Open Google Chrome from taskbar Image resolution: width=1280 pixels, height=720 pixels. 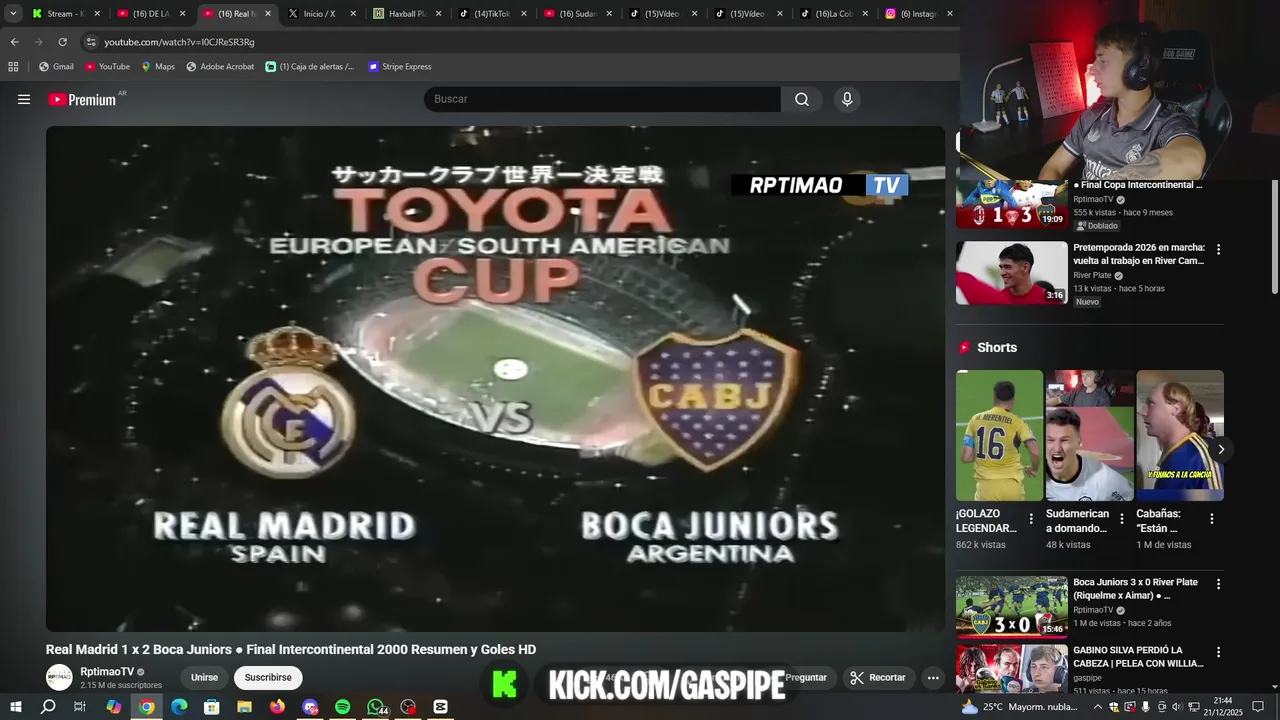pyautogui.click(x=146, y=707)
